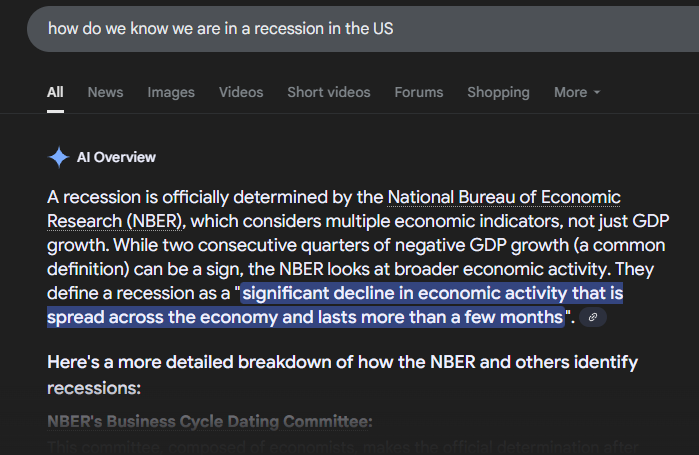Click the recession search query field
Screen dimensions: 699x455
pyautogui.click(x=300, y=28)
